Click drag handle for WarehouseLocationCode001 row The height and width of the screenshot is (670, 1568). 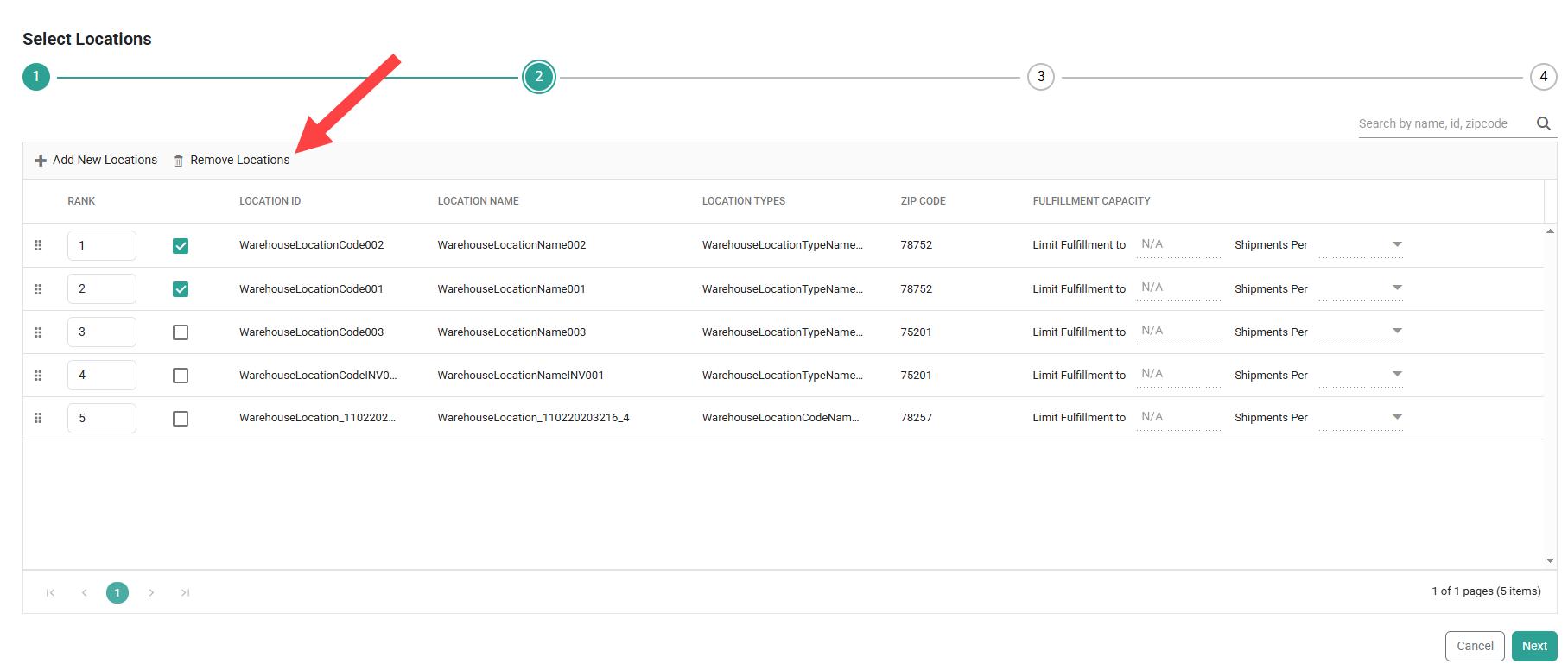[38, 288]
